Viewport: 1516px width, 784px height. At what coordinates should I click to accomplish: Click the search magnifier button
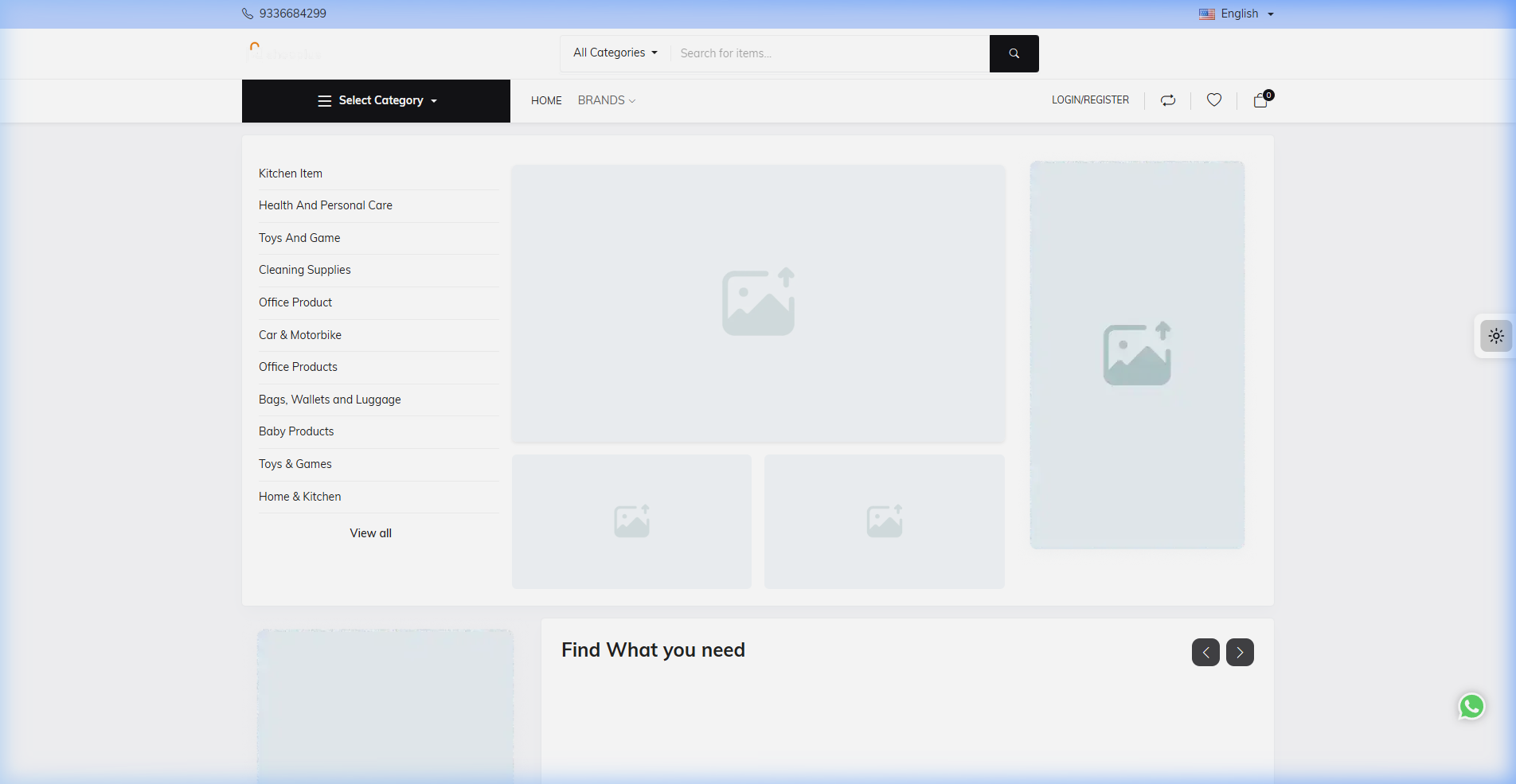click(x=1014, y=53)
